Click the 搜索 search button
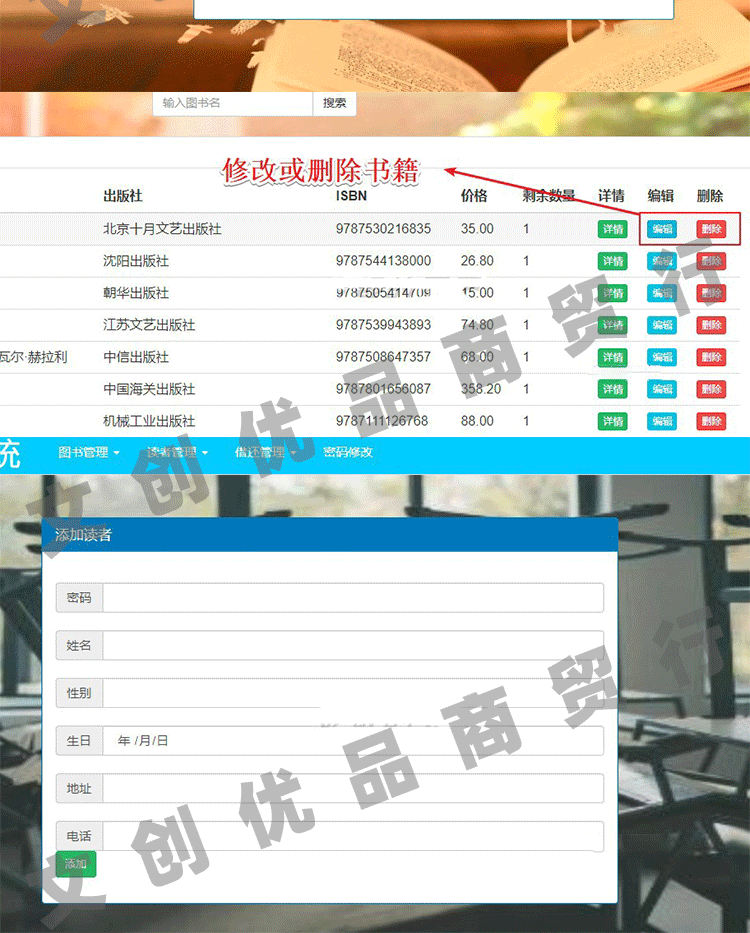Screen dimensions: 750x933 335,104
